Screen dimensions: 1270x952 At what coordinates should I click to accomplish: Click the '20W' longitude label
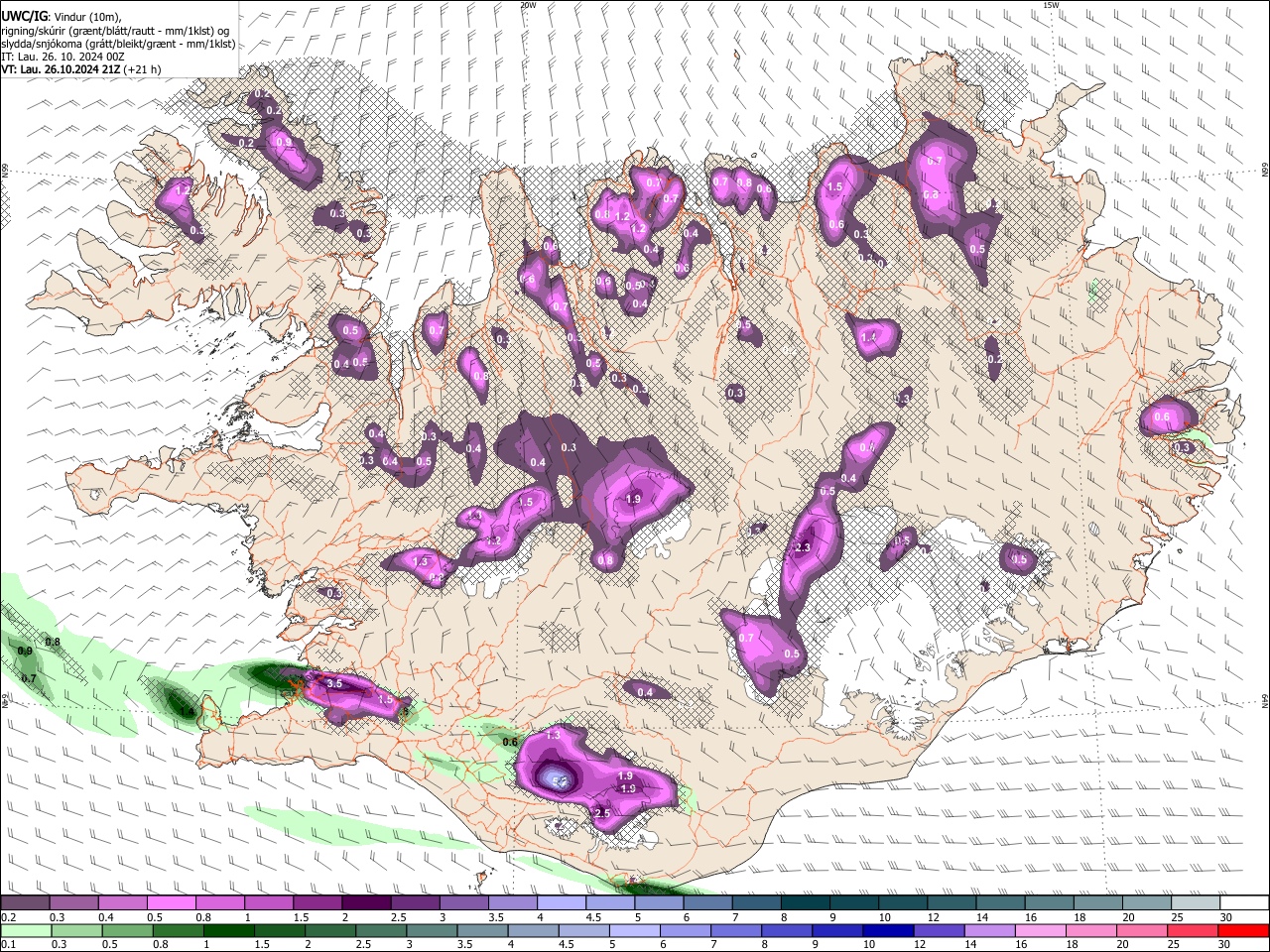pos(528,5)
